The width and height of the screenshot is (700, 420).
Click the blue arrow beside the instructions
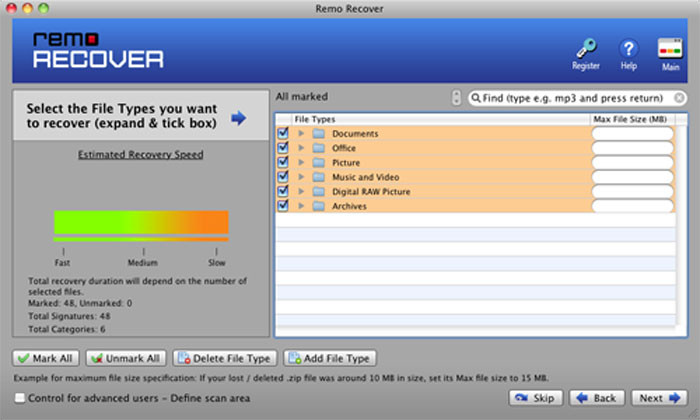[239, 118]
